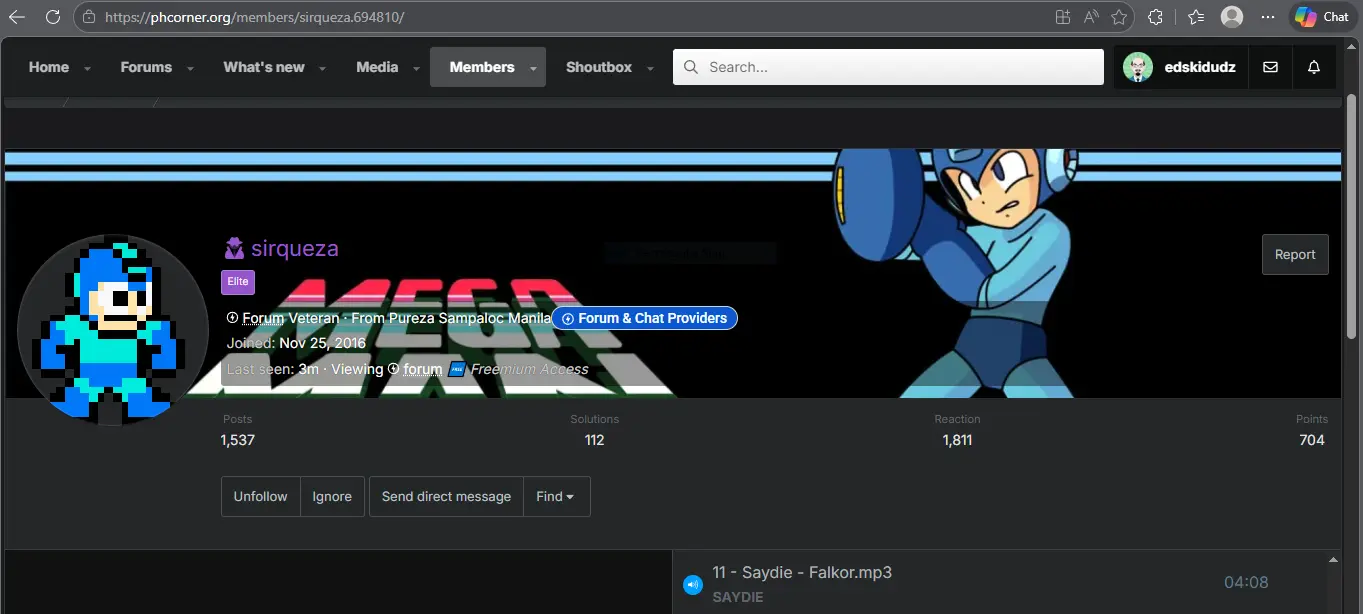Go back using the browser back arrow
Image resolution: width=1363 pixels, height=614 pixels.
(17, 17)
